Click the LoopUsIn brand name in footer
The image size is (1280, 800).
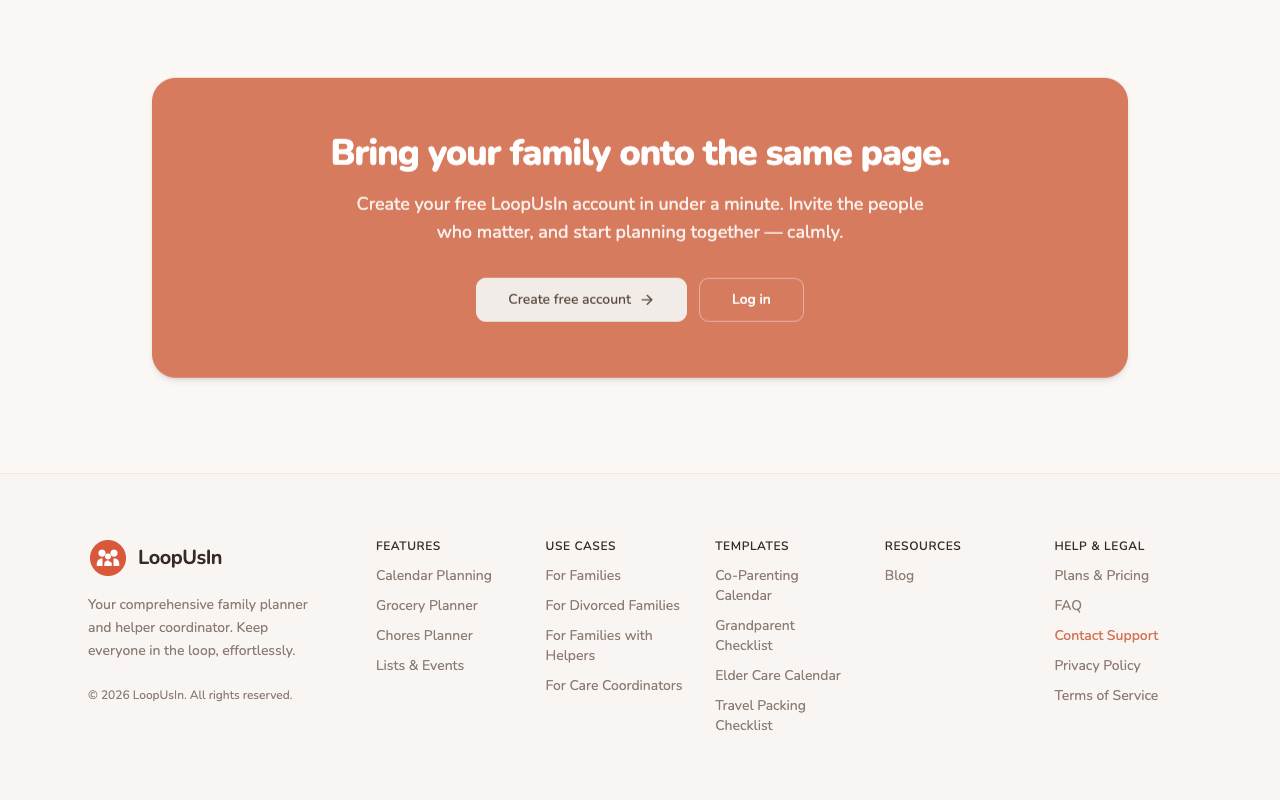(180, 558)
